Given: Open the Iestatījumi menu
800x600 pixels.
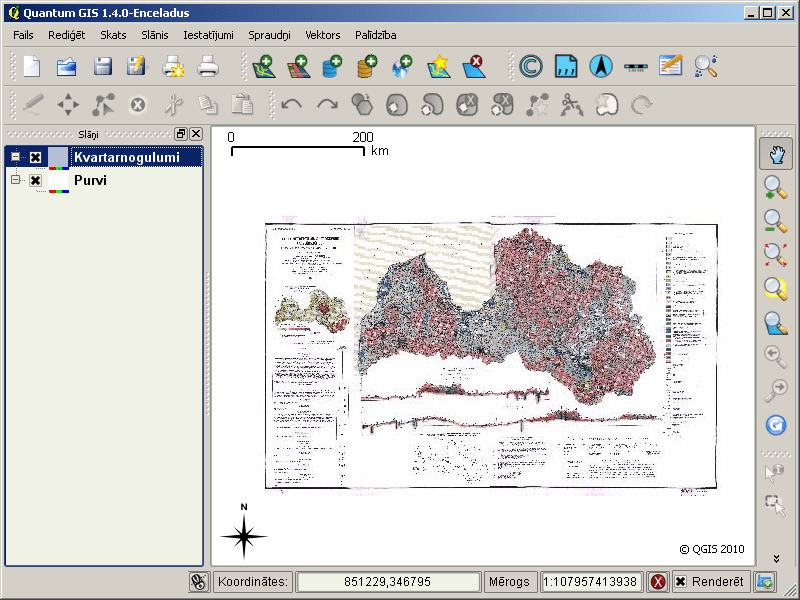Looking at the screenshot, I should 208,35.
